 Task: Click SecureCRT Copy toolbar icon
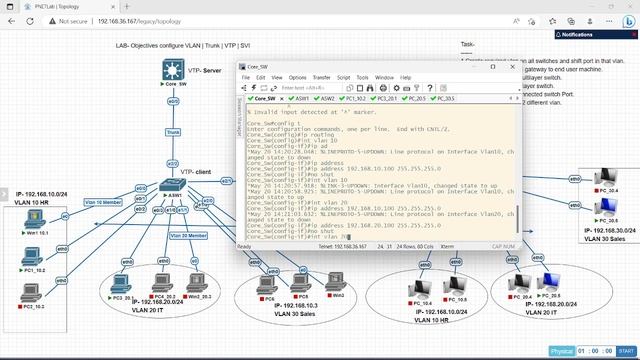349,88
